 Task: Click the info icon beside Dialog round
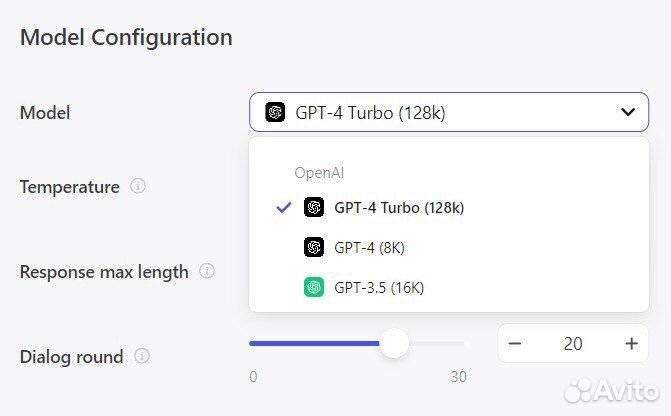[142, 356]
